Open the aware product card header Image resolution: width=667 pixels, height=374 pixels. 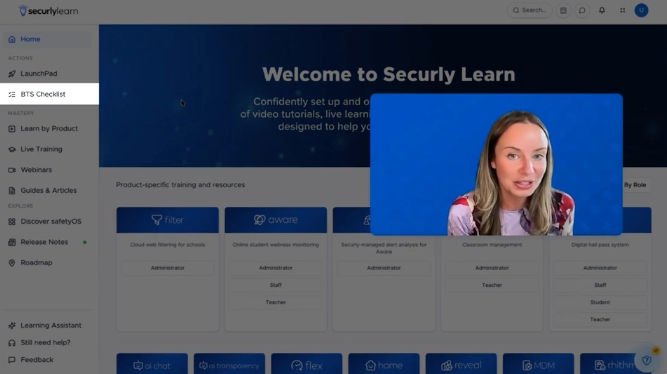[x=276, y=220]
